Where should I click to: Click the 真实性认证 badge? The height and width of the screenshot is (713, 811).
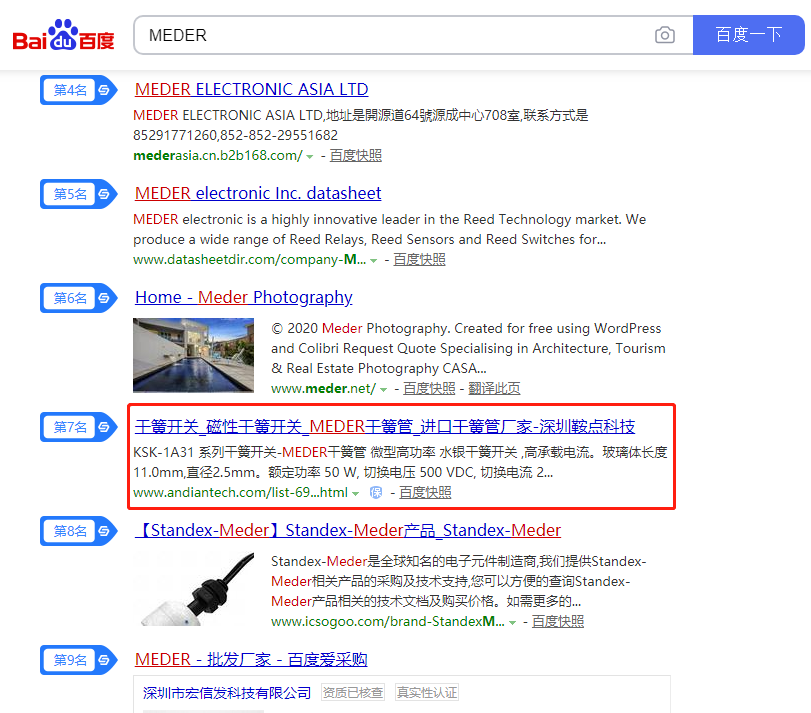pyautogui.click(x=427, y=692)
